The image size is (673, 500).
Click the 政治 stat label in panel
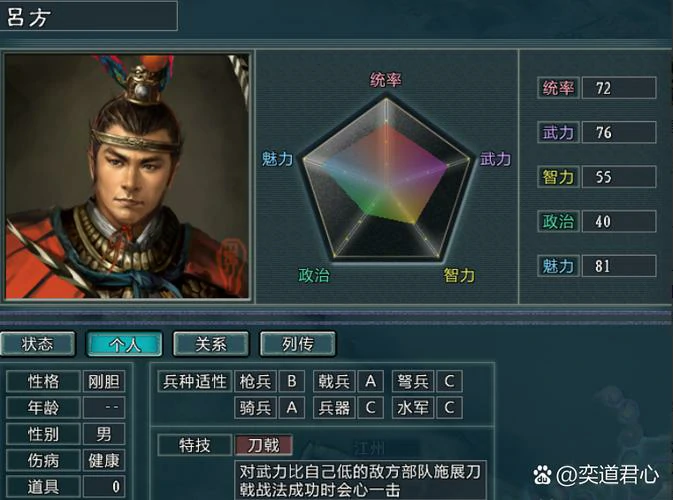(558, 221)
